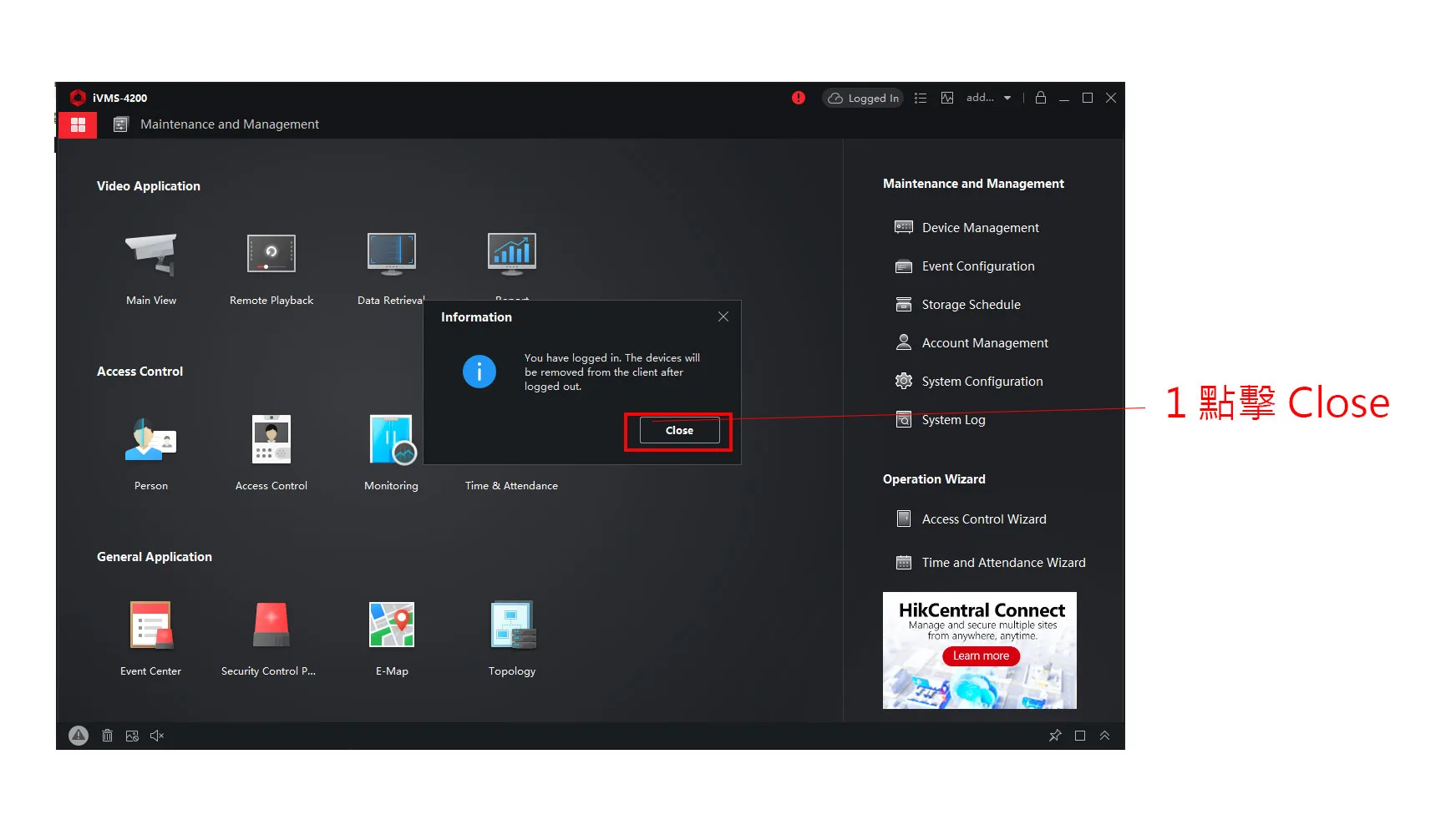Viewport: 1456px width, 835px height.
Task: Open the Monitoring module
Action: tap(392, 439)
